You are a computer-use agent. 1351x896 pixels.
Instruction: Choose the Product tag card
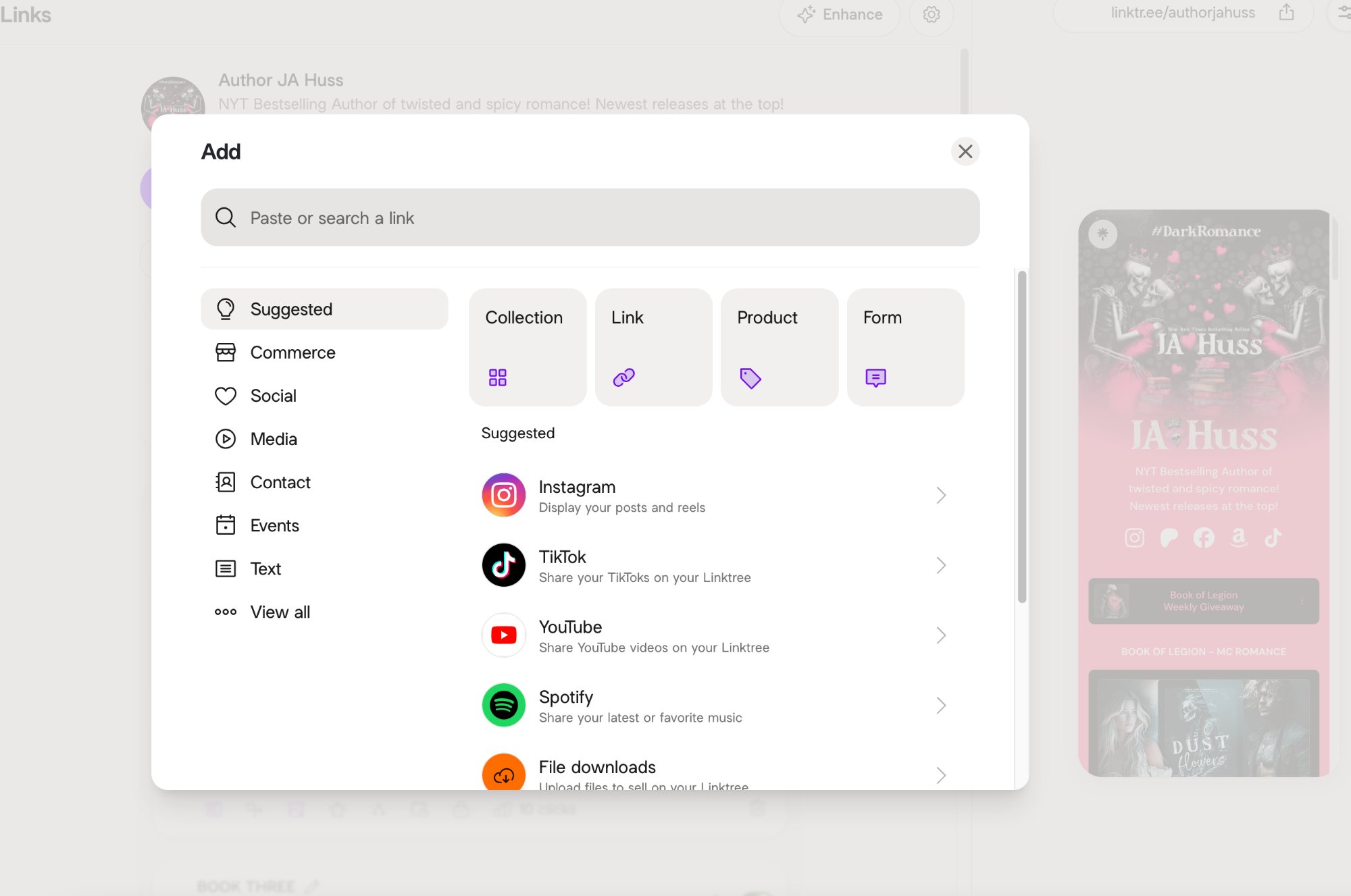point(779,347)
